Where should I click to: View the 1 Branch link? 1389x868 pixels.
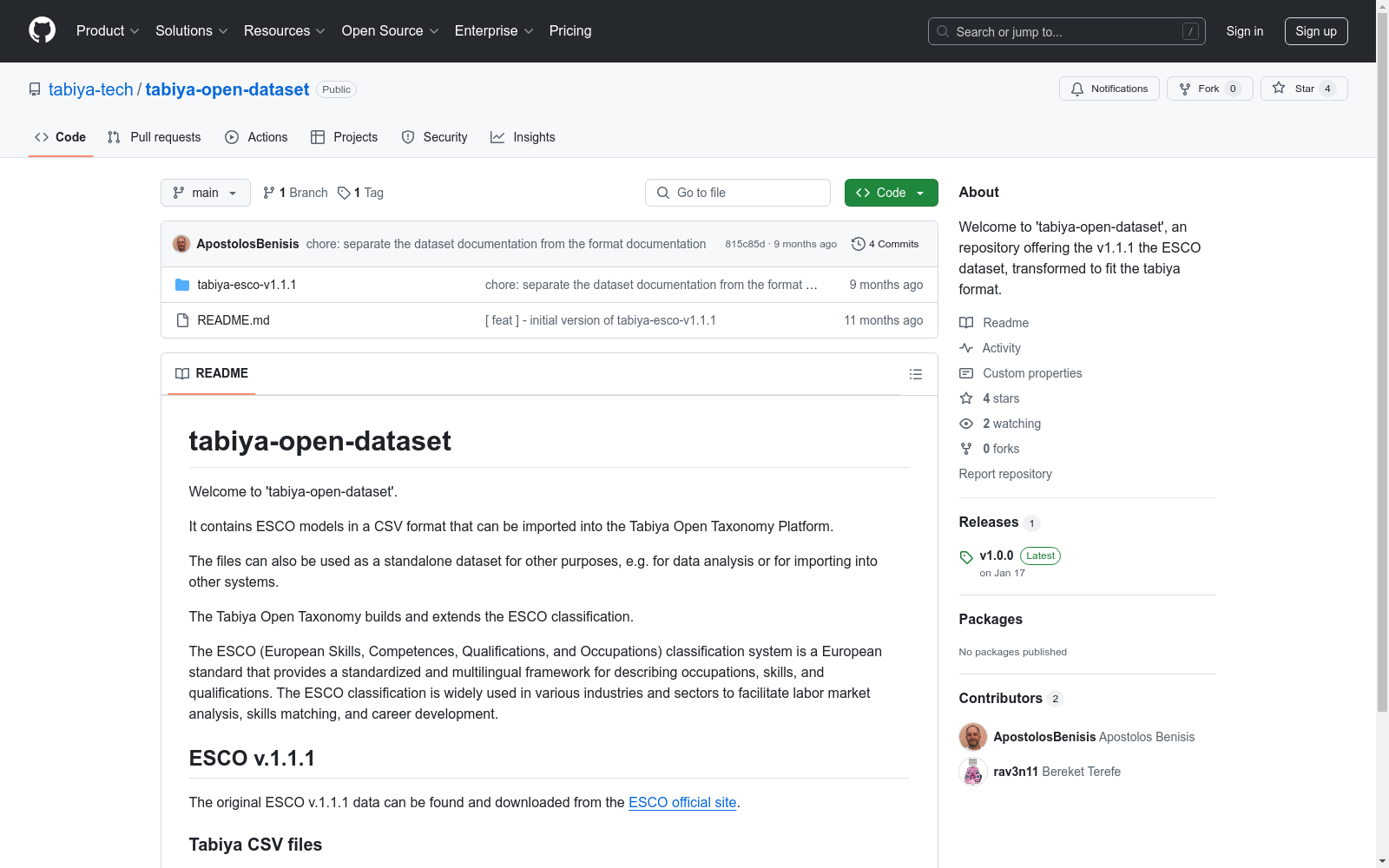click(x=295, y=193)
